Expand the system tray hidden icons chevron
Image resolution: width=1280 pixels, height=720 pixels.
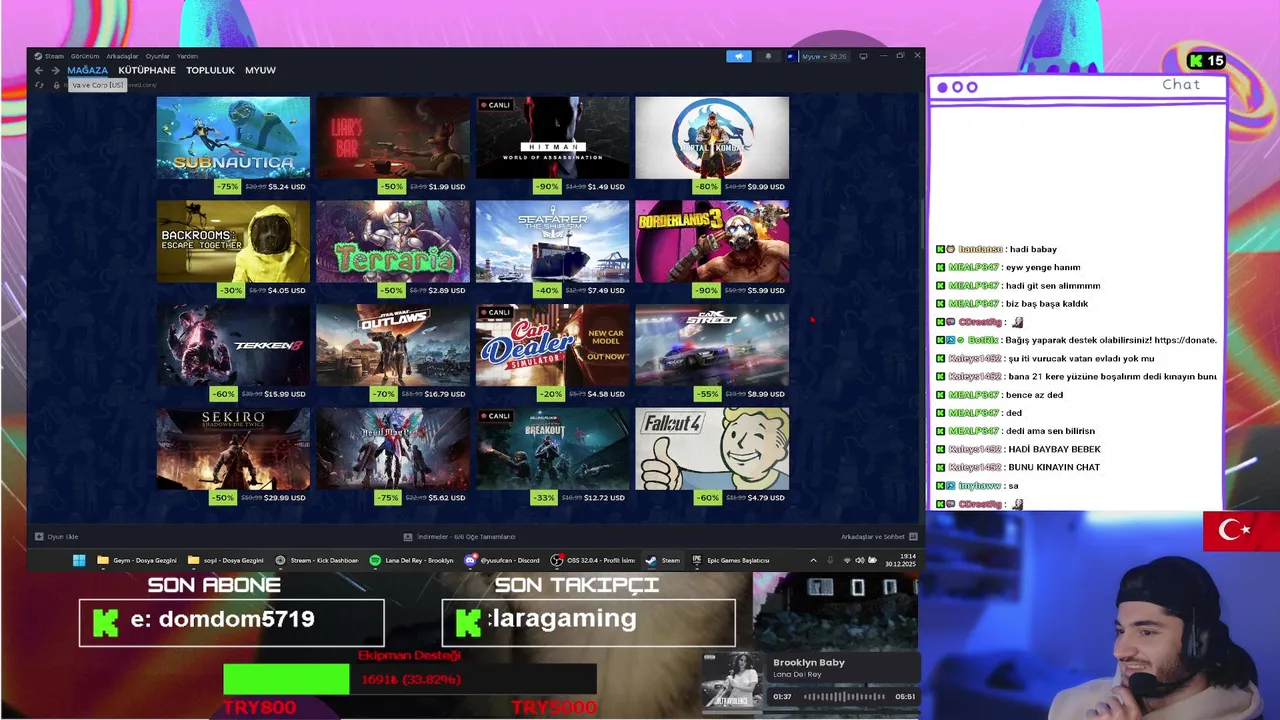point(813,560)
